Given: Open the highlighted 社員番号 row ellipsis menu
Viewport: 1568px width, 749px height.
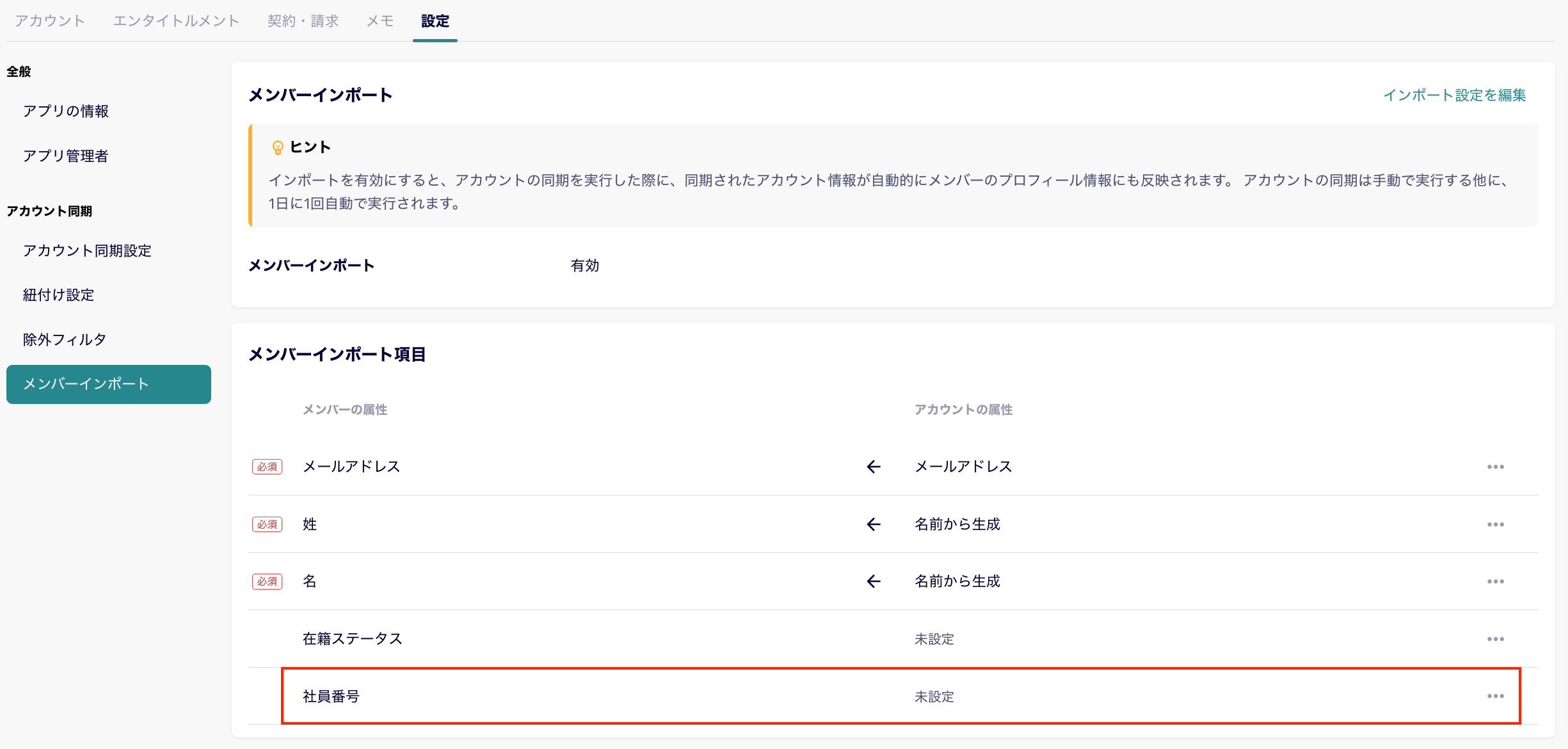Looking at the screenshot, I should pyautogui.click(x=1496, y=696).
